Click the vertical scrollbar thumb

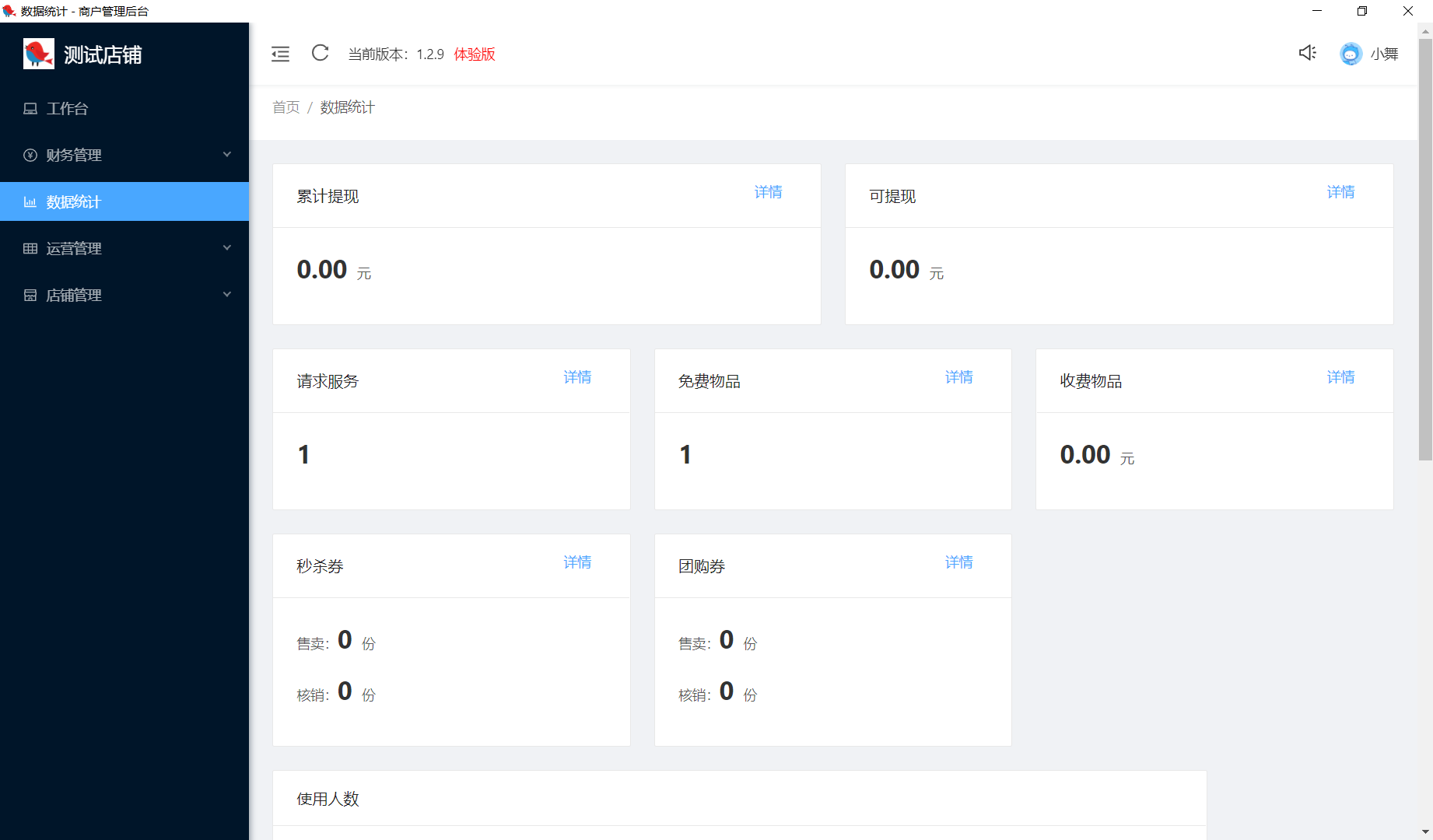click(x=1425, y=249)
